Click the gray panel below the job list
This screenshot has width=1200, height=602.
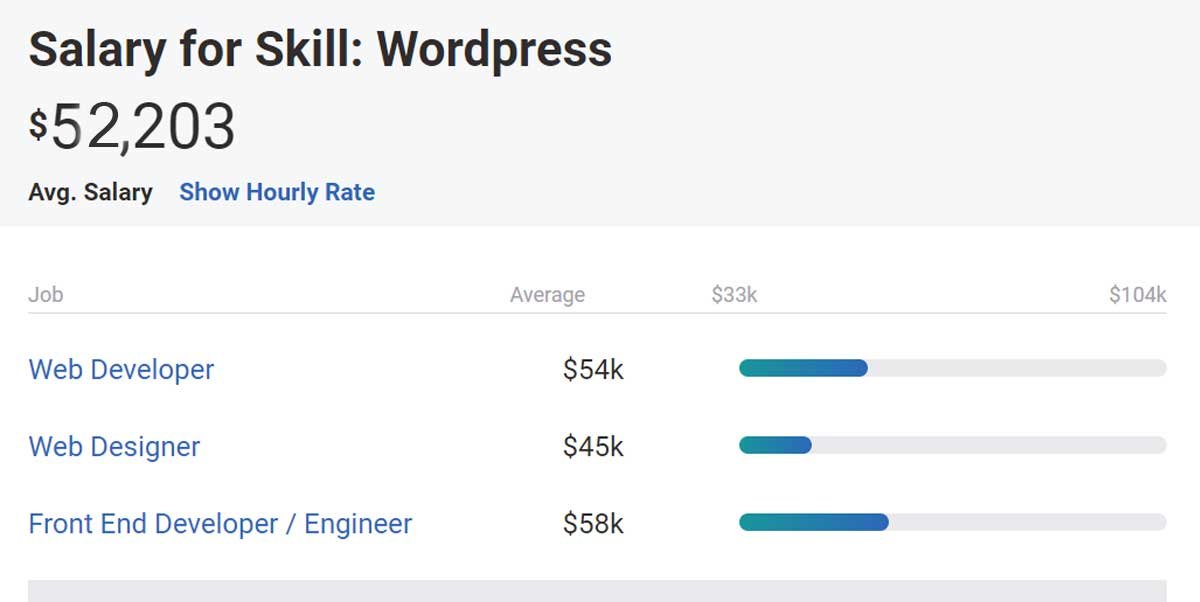[596, 590]
